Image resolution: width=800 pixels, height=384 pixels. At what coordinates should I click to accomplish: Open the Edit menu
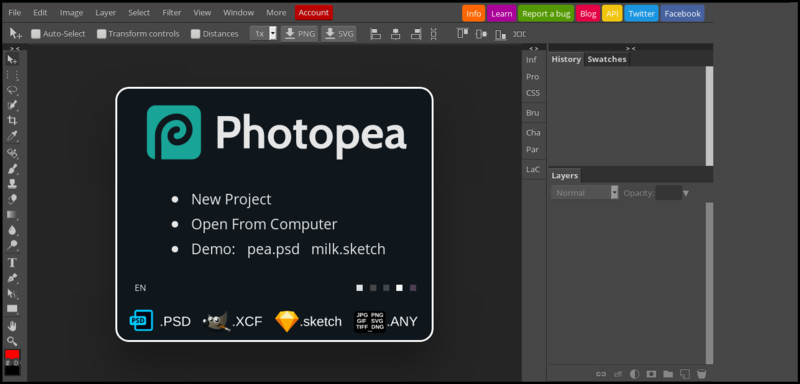[x=40, y=13]
